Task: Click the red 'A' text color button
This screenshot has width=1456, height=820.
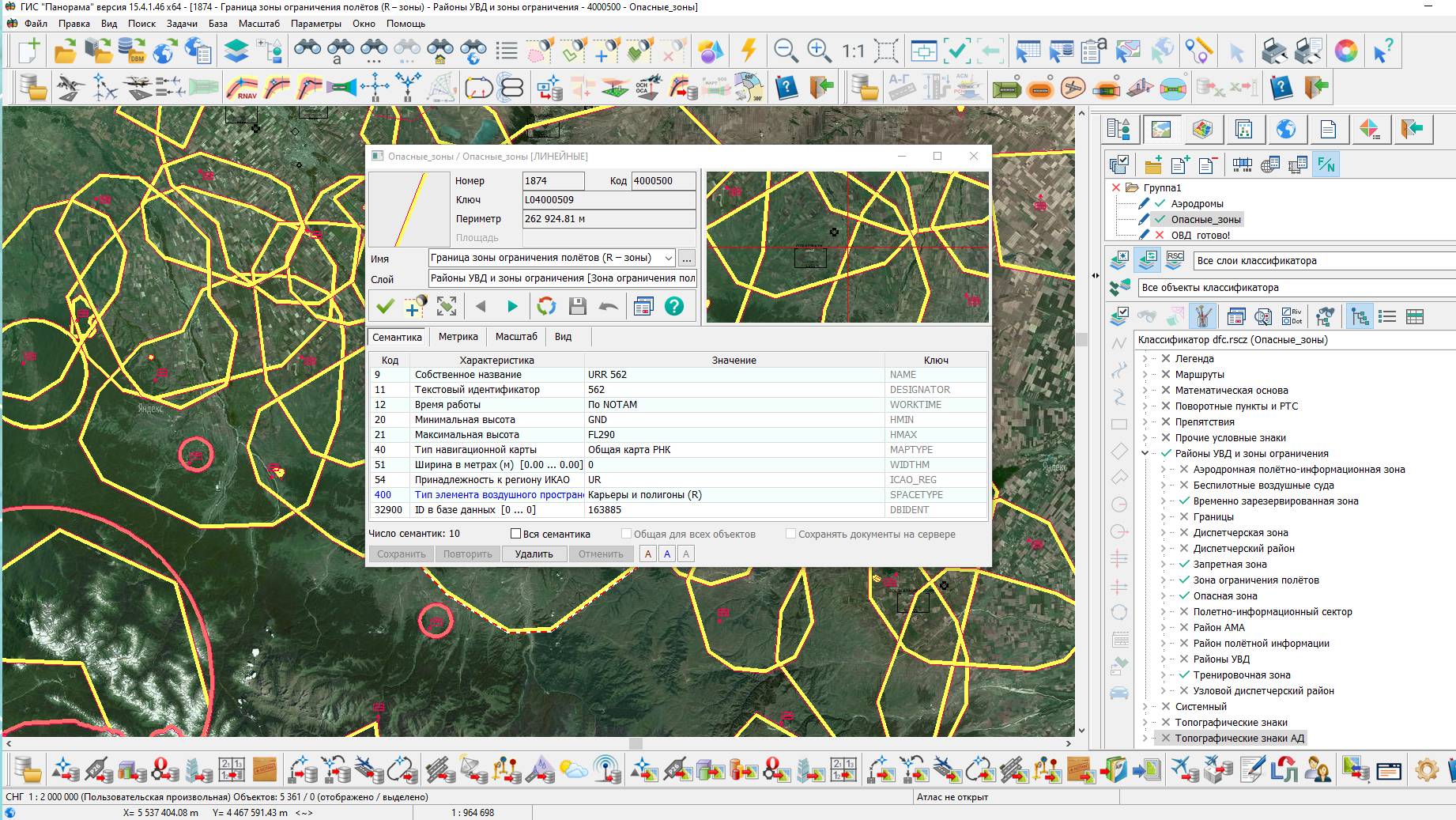Action: pyautogui.click(x=648, y=554)
